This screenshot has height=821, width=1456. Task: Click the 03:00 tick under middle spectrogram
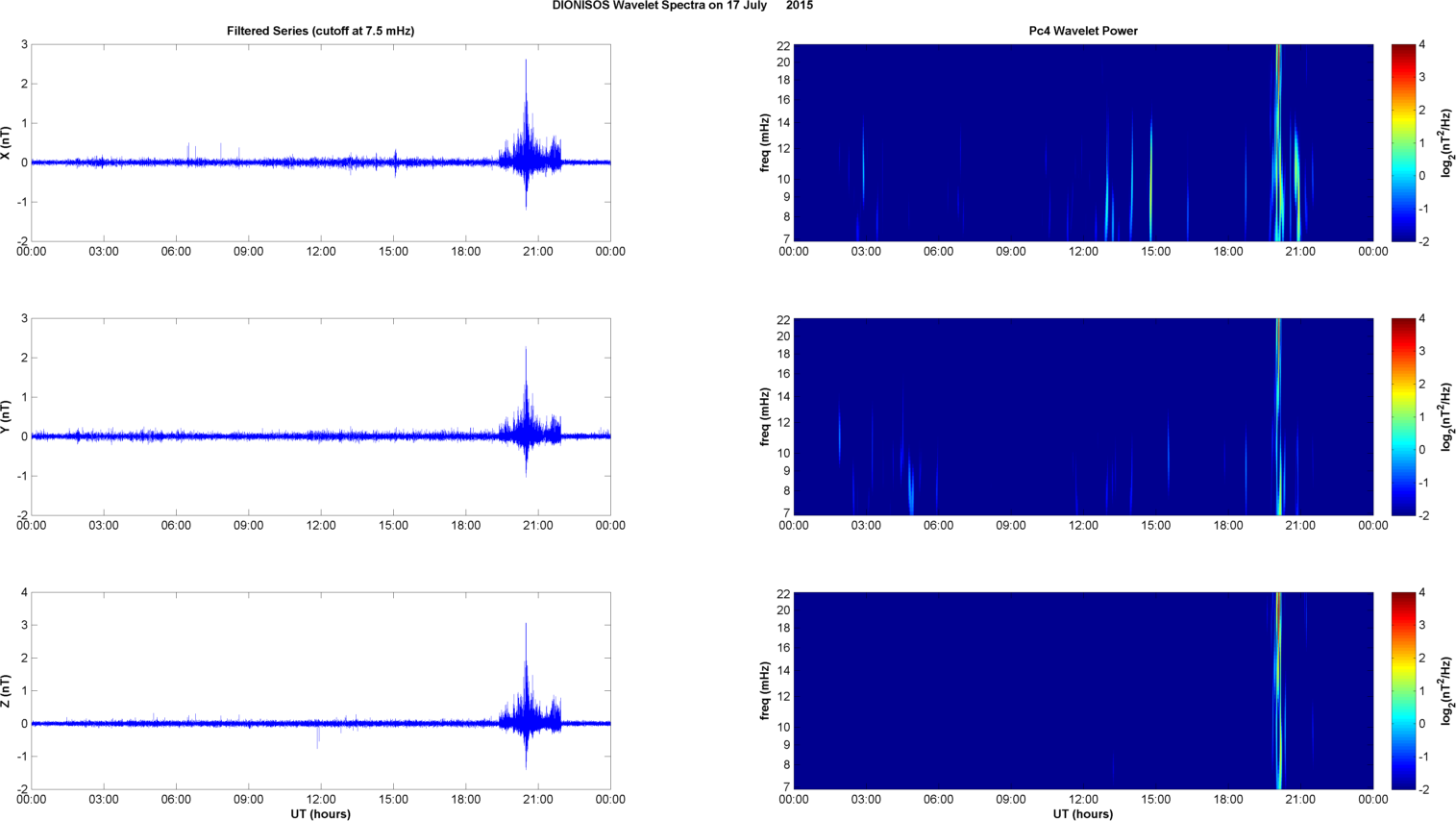click(x=866, y=526)
